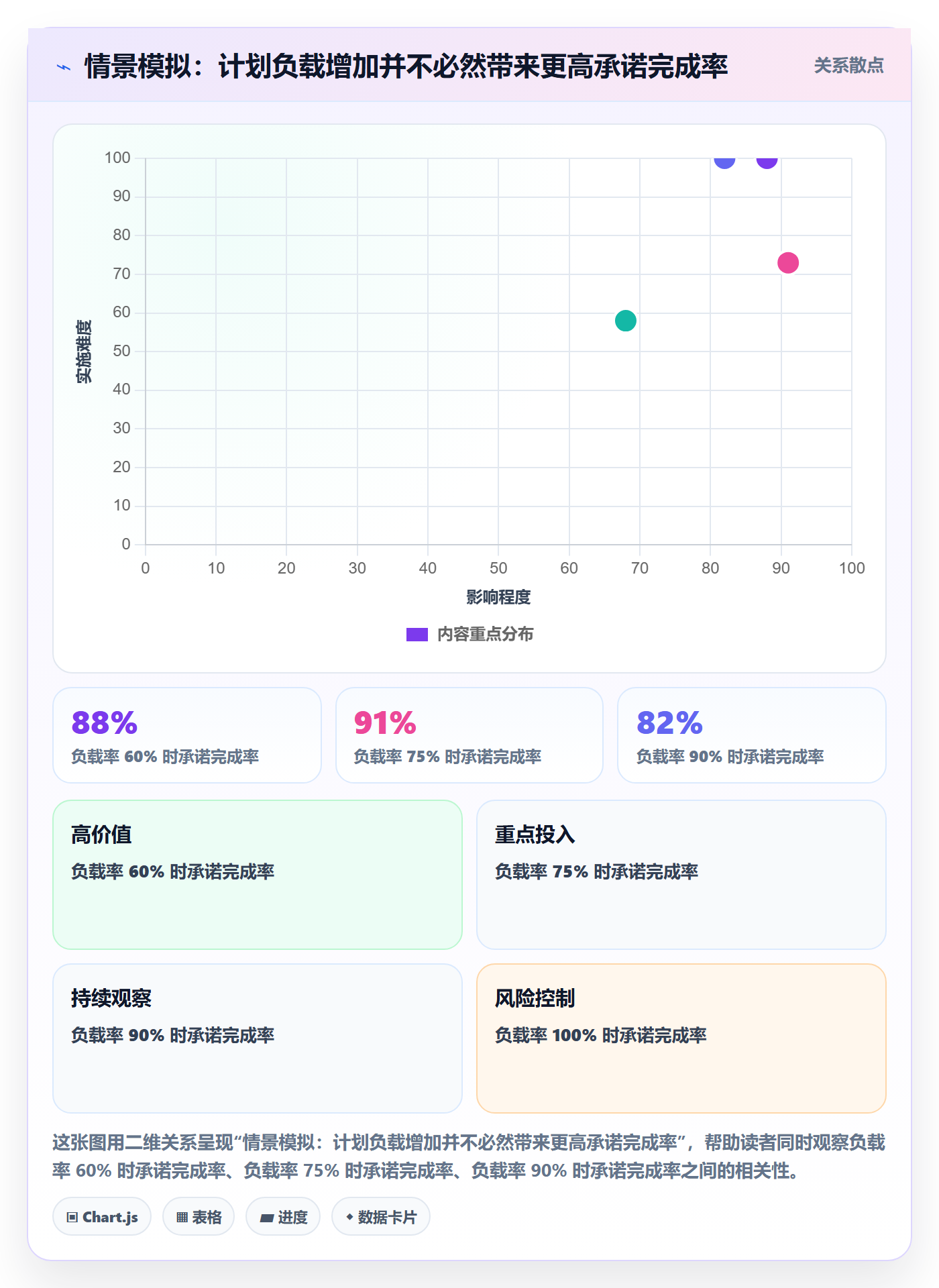Select the 风险控制 quadrant card
Viewport: 939px width, 1288px height.
coord(681,1038)
